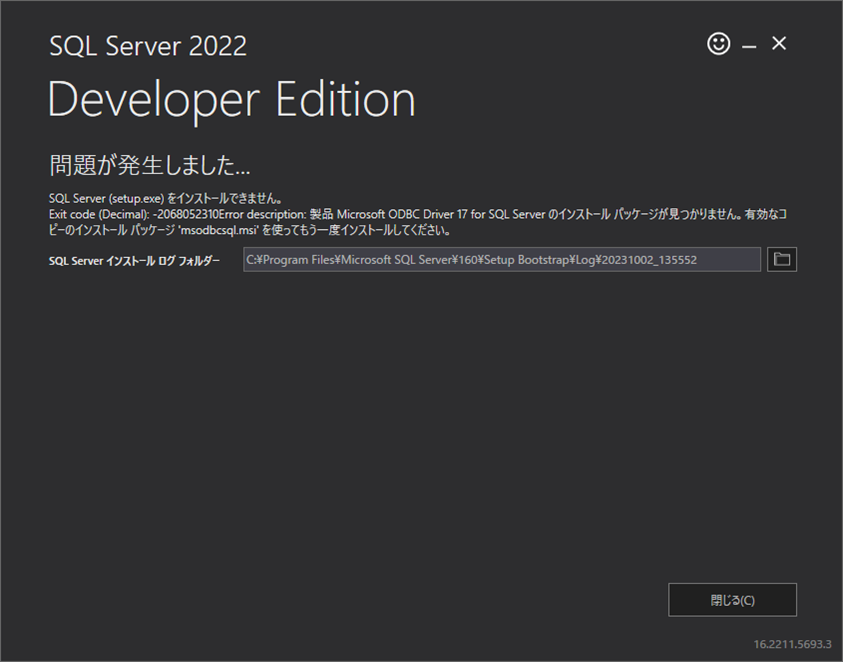
Task: Minimize the SQL Server setup window
Action: point(748,44)
